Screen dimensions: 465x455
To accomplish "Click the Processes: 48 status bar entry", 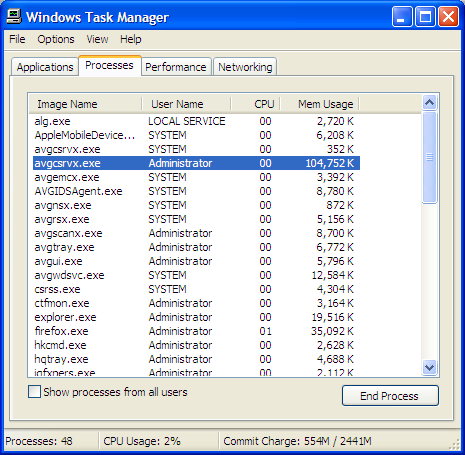I will pos(39,441).
